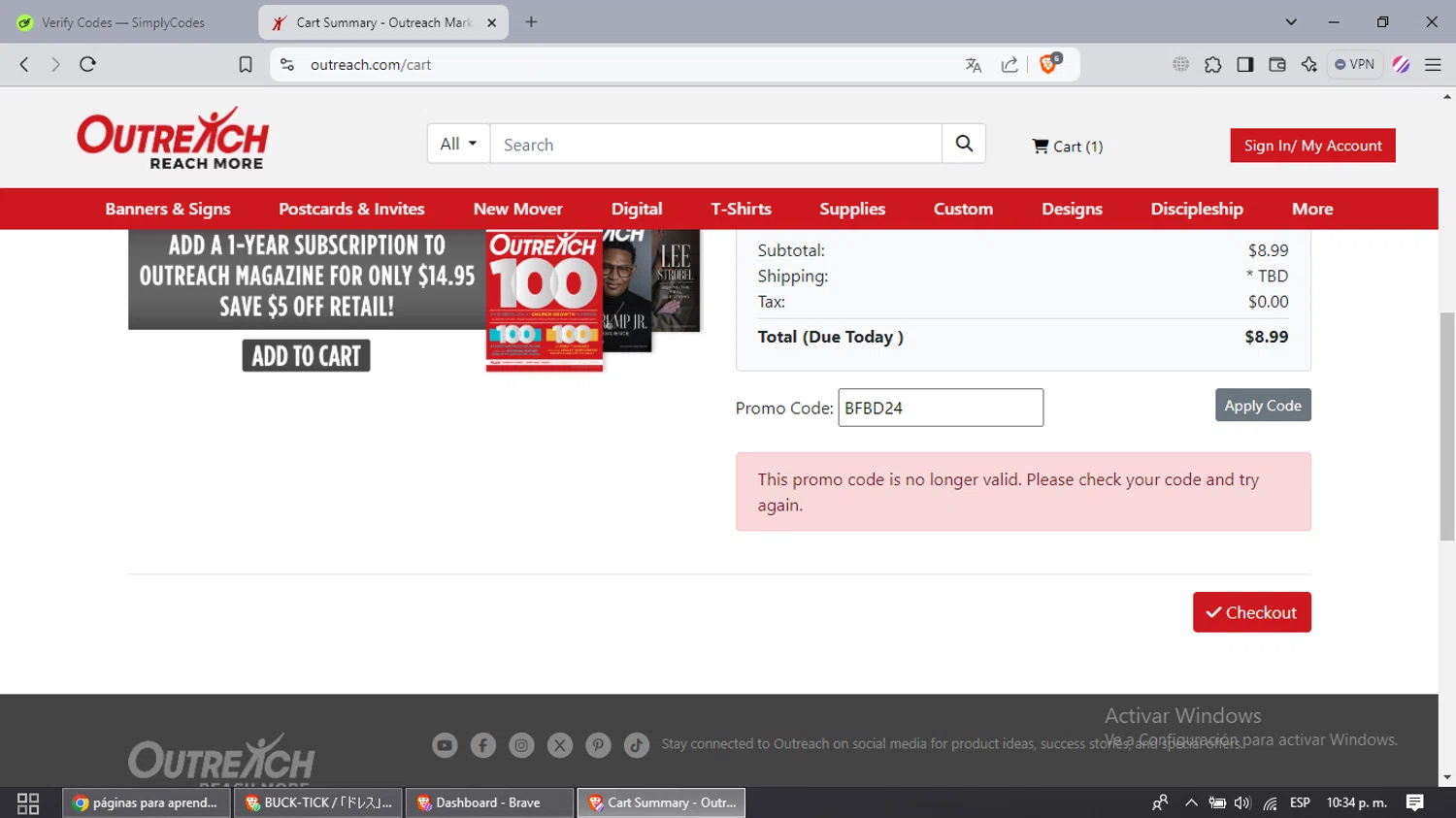Open the Cart (1) link
1456x818 pixels.
[x=1068, y=147]
